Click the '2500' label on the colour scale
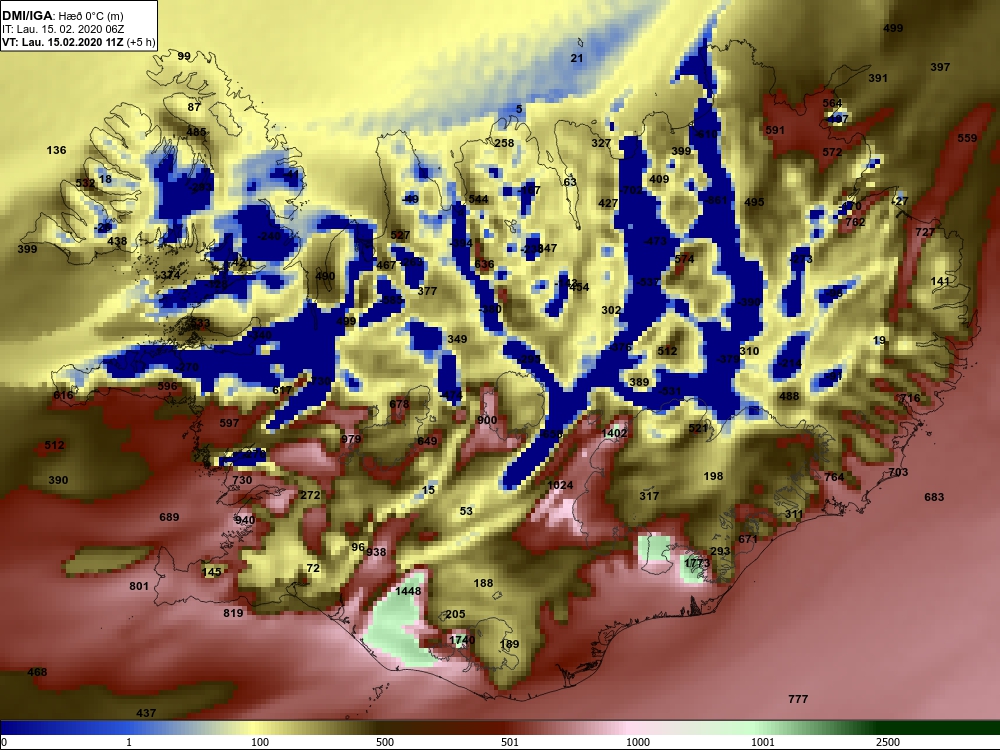Image resolution: width=1000 pixels, height=750 pixels. 887,742
